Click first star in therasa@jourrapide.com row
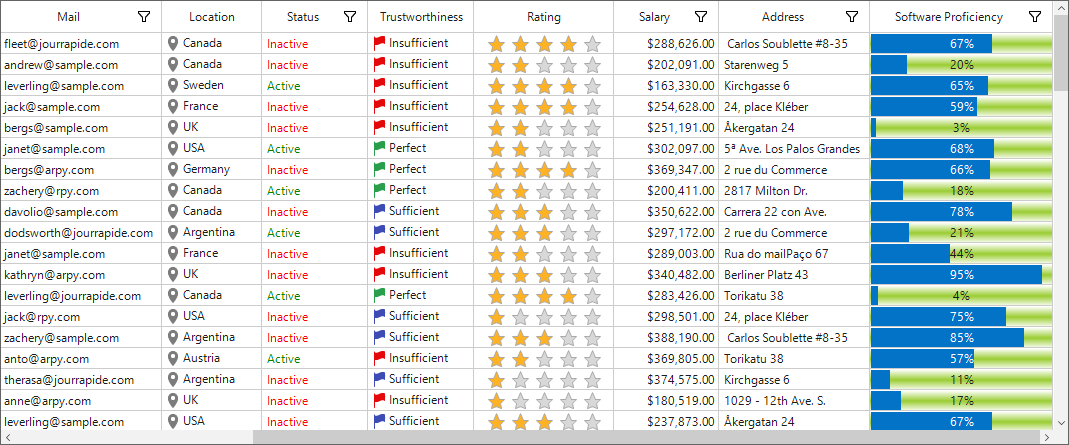 [496, 381]
